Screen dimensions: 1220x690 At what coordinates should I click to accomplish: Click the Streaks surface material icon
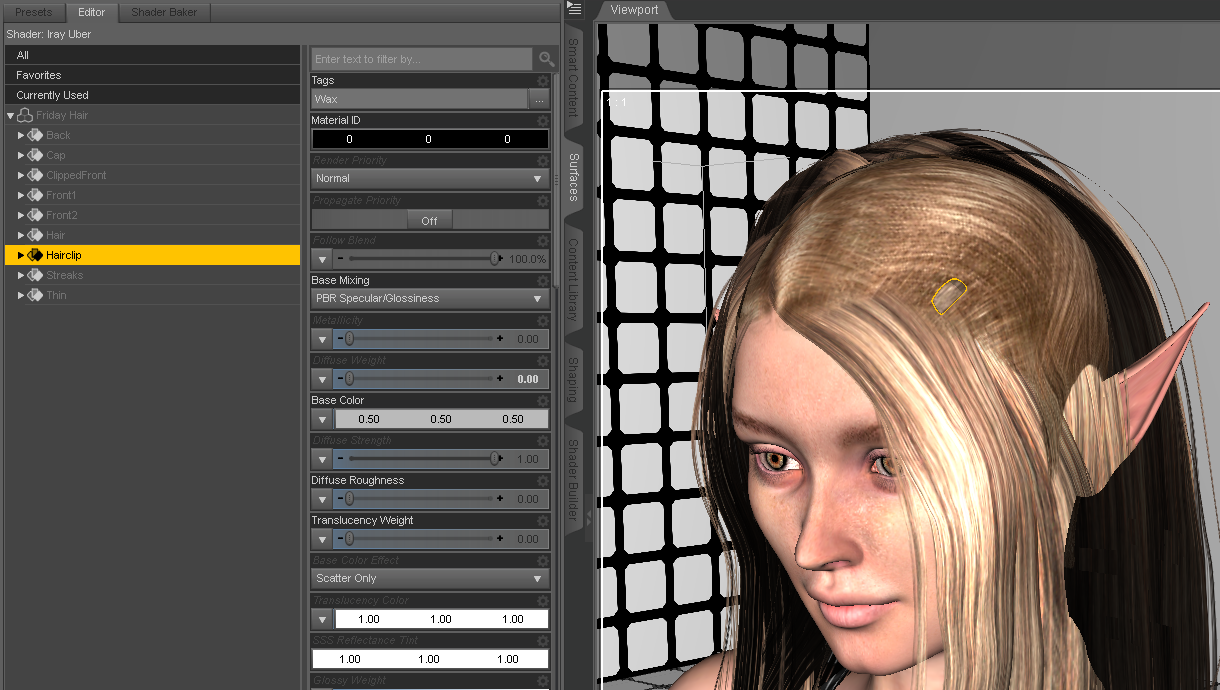point(35,275)
